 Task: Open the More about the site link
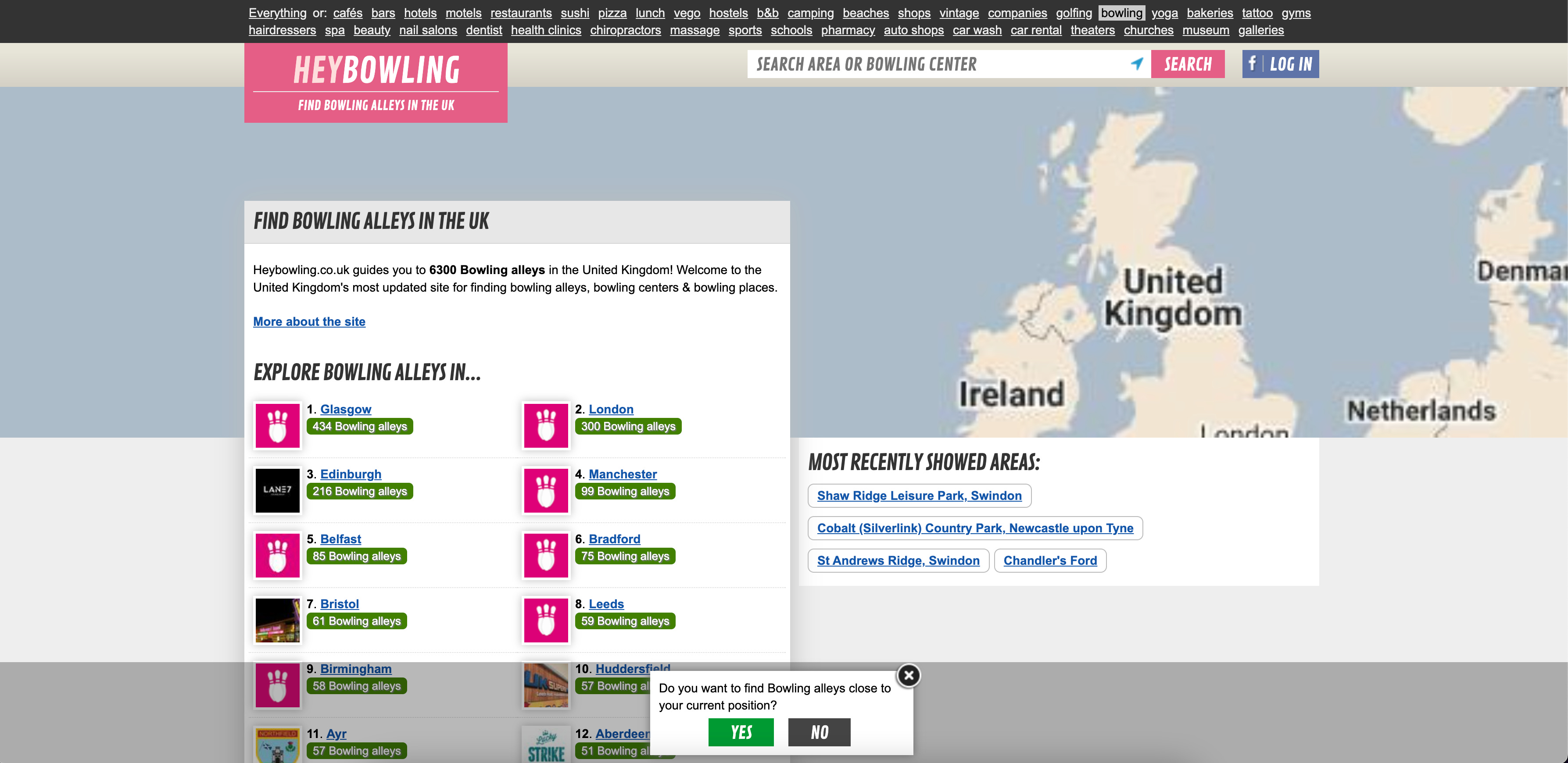coord(309,322)
